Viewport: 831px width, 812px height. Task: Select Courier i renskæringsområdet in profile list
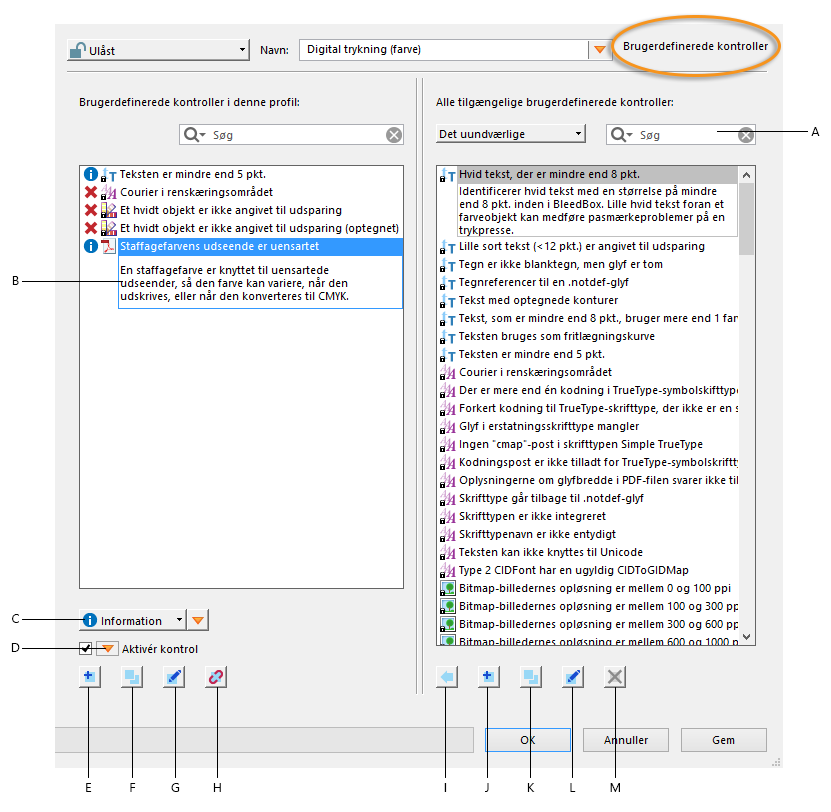pyautogui.click(x=241, y=192)
